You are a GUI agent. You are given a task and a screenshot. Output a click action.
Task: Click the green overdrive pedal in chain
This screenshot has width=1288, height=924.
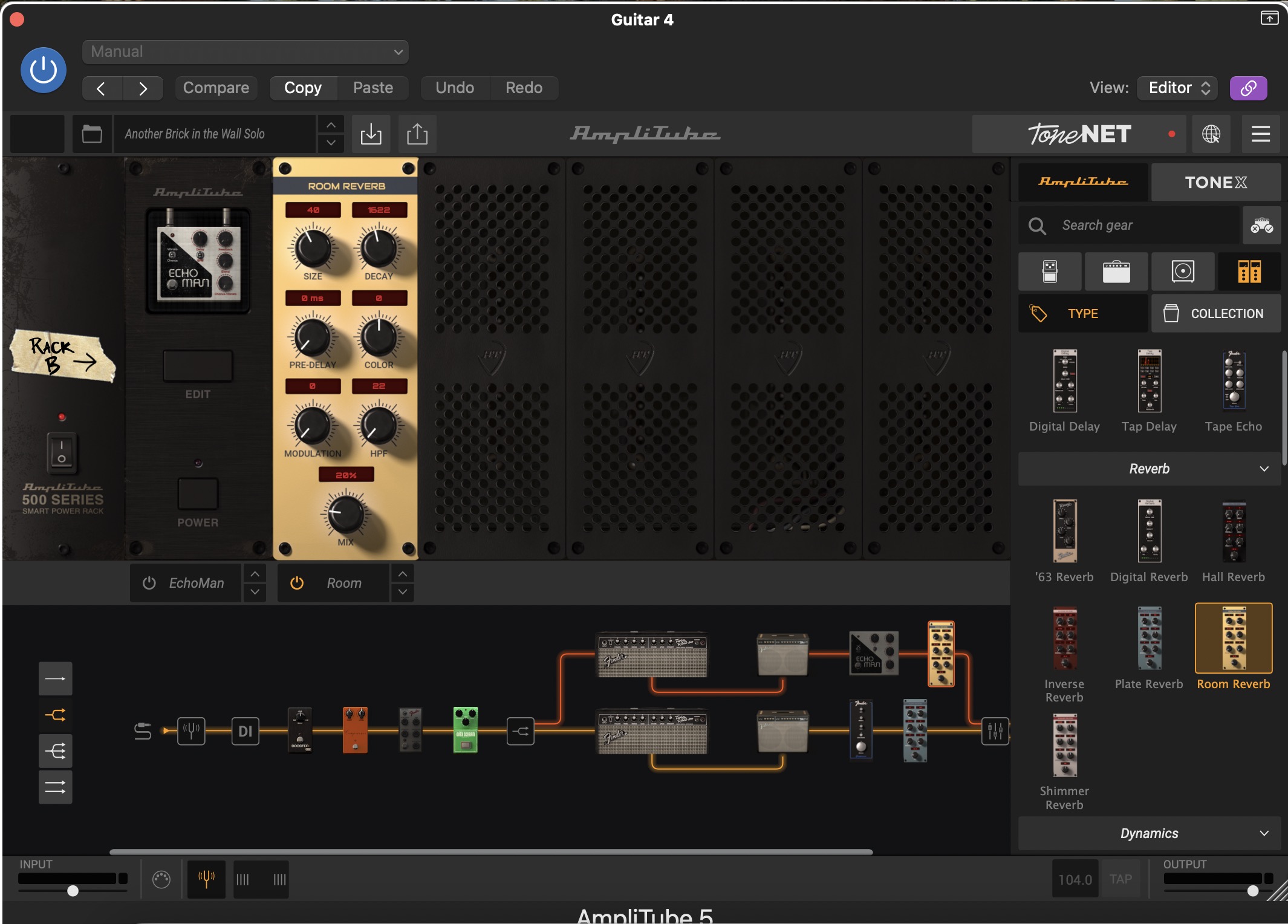click(466, 730)
